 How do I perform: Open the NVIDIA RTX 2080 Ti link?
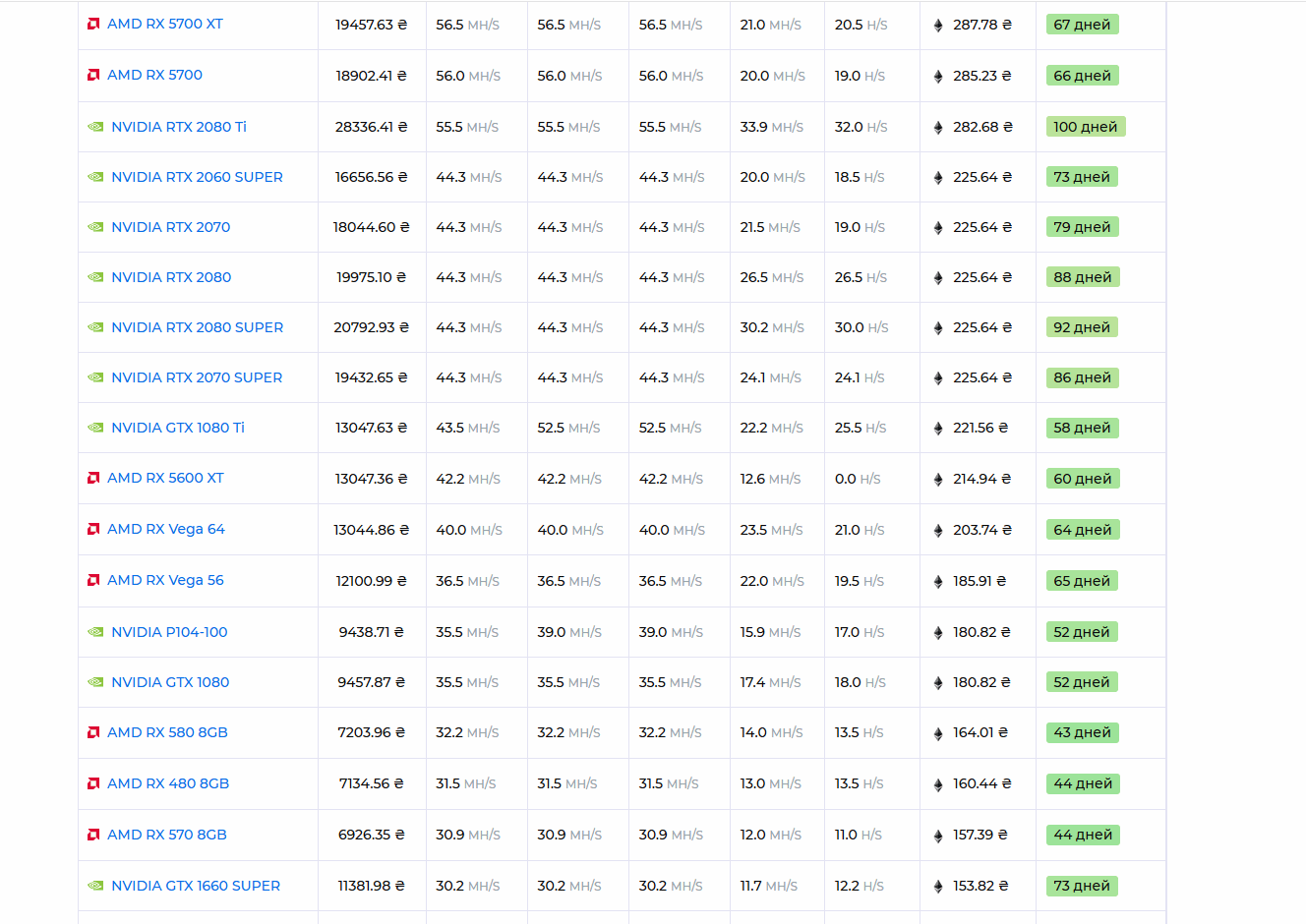179,127
